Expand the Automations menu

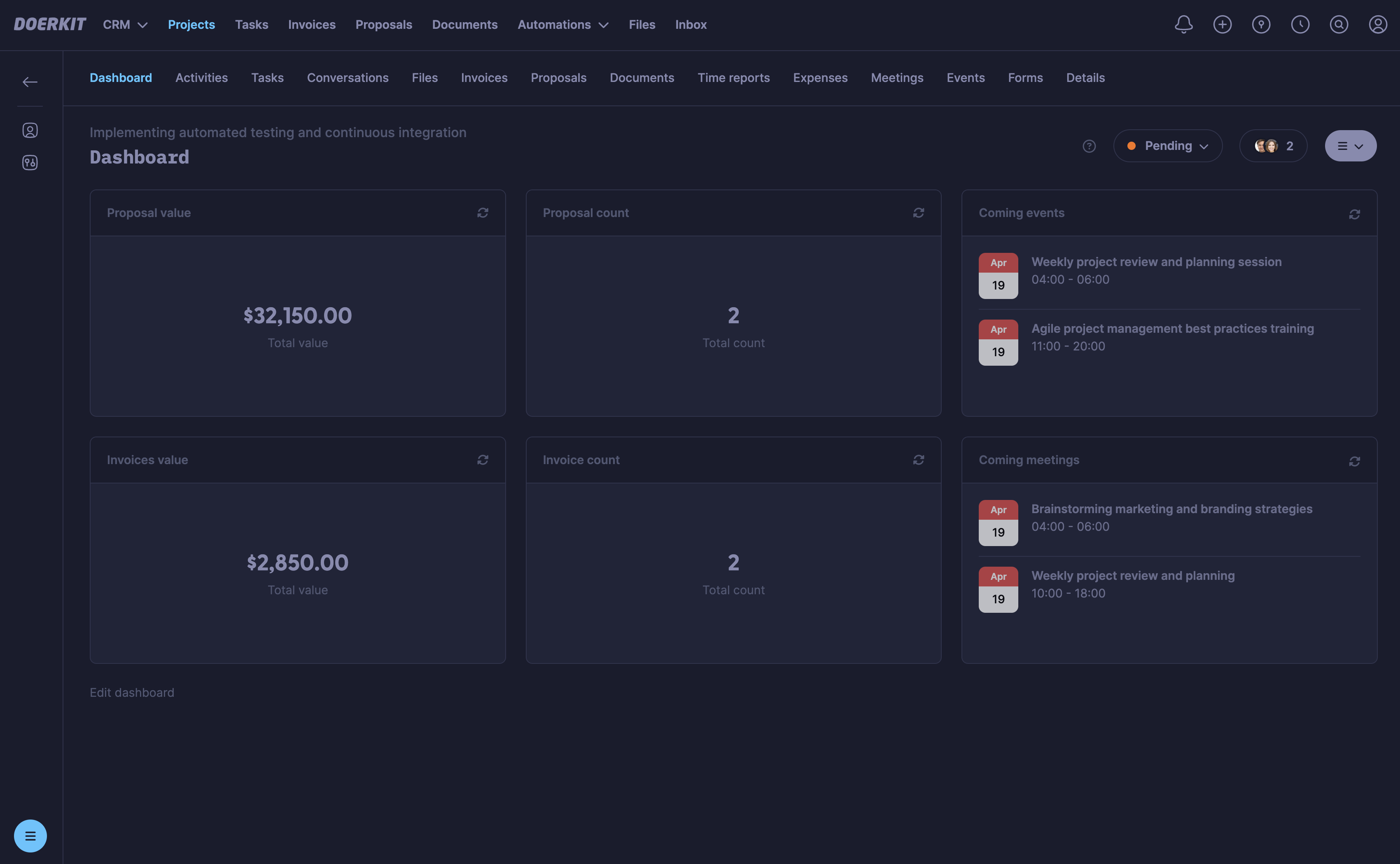click(562, 25)
